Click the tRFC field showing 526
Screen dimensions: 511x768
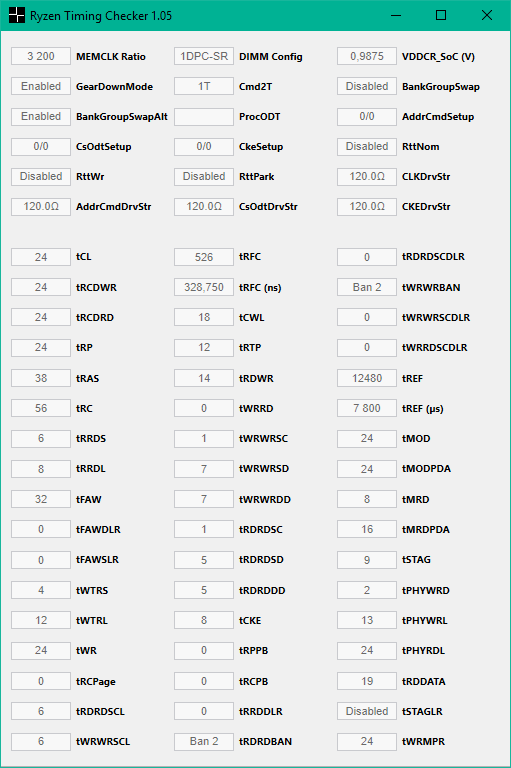point(204,257)
